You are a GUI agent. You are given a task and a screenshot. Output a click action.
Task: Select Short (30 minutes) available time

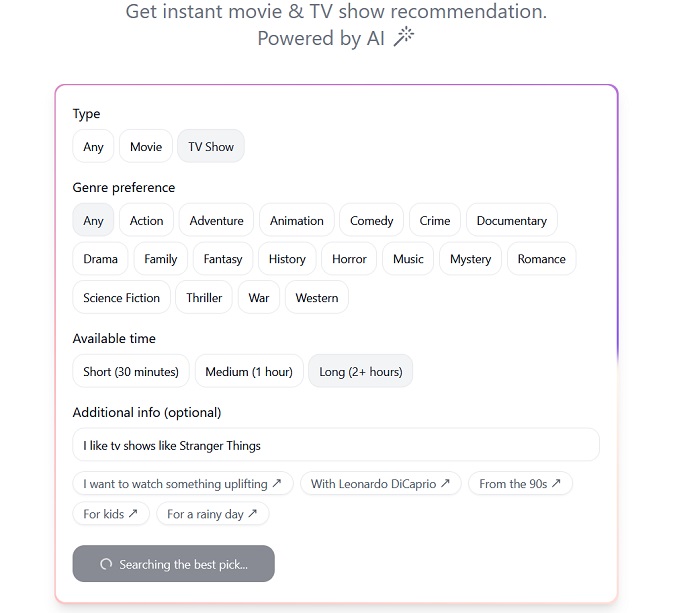point(131,371)
